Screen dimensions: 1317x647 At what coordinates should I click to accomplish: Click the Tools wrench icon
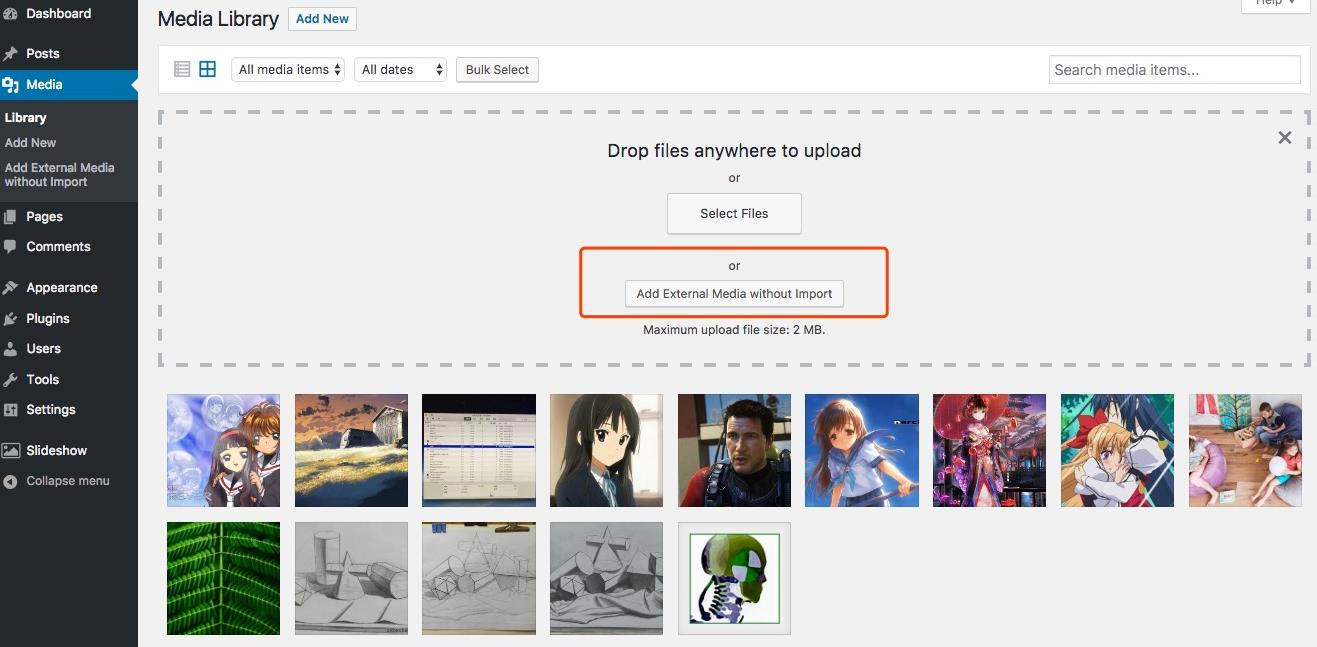pyautogui.click(x=11, y=380)
